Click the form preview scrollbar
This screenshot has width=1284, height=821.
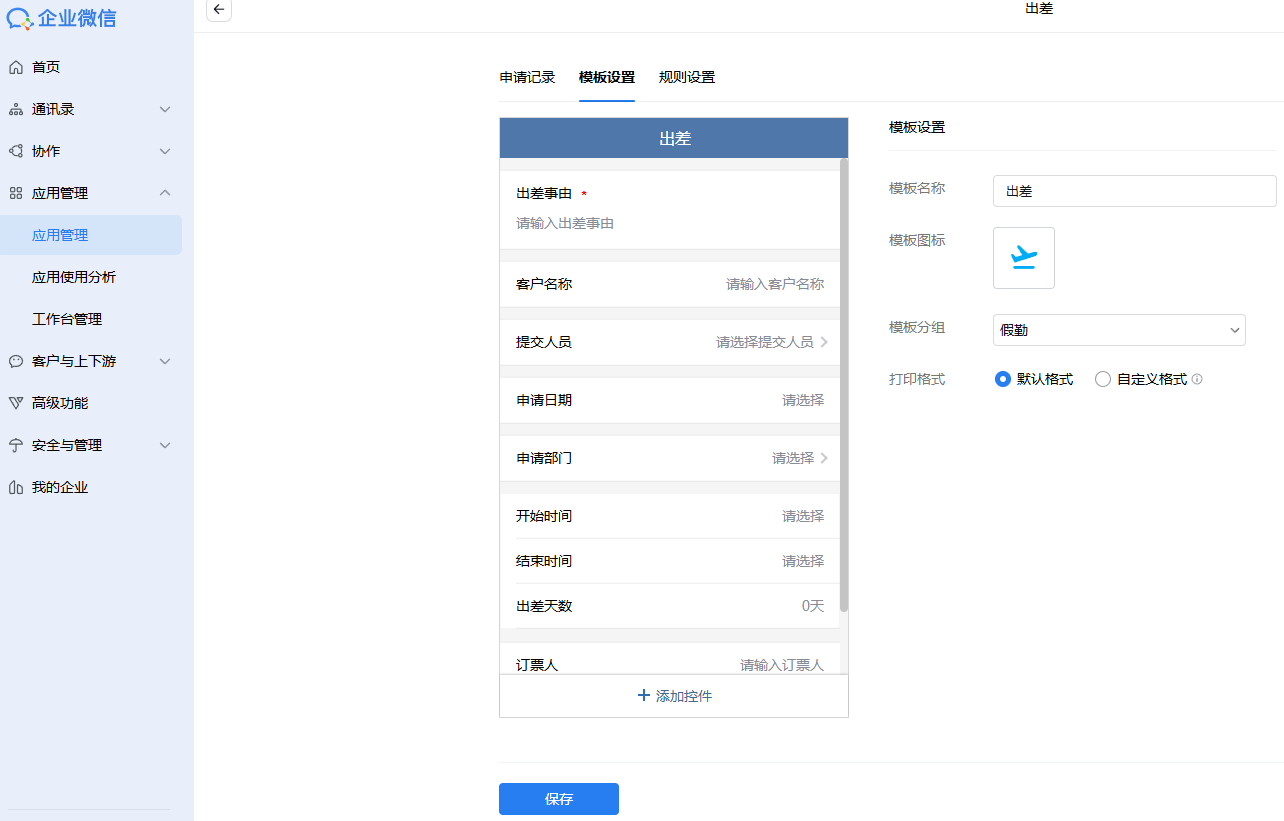[x=844, y=385]
